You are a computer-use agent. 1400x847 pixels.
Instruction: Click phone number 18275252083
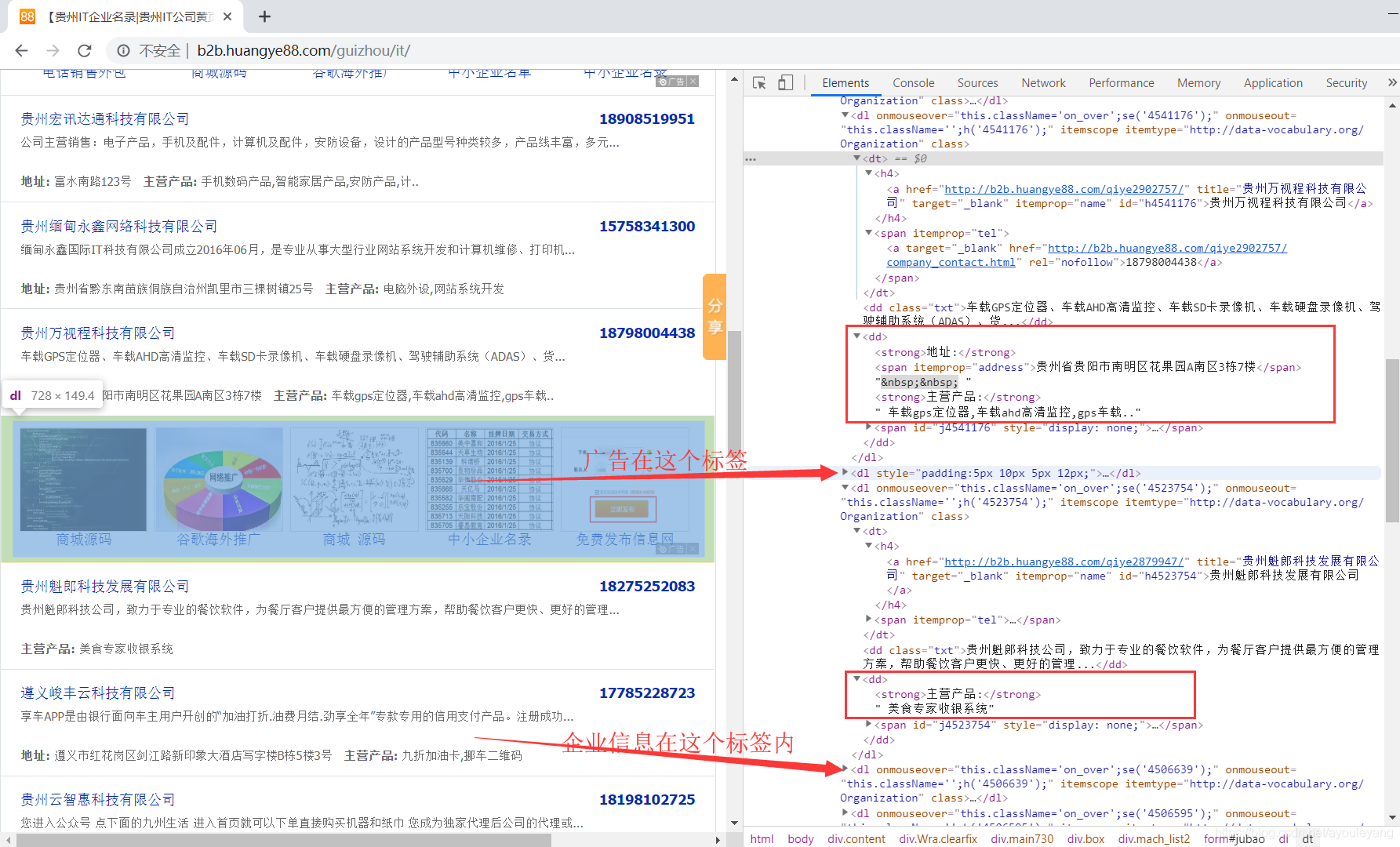647,587
